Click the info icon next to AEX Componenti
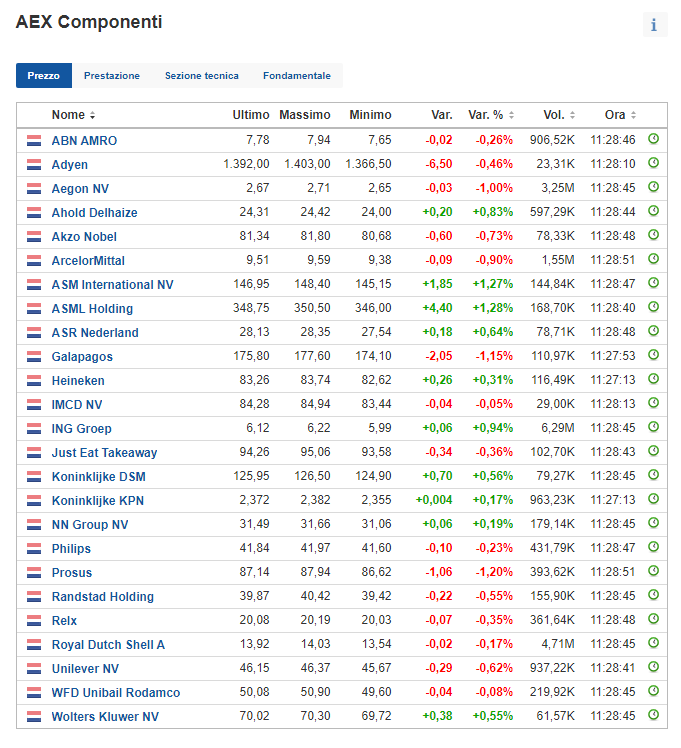Viewport: 681px width, 748px height. tap(654, 25)
